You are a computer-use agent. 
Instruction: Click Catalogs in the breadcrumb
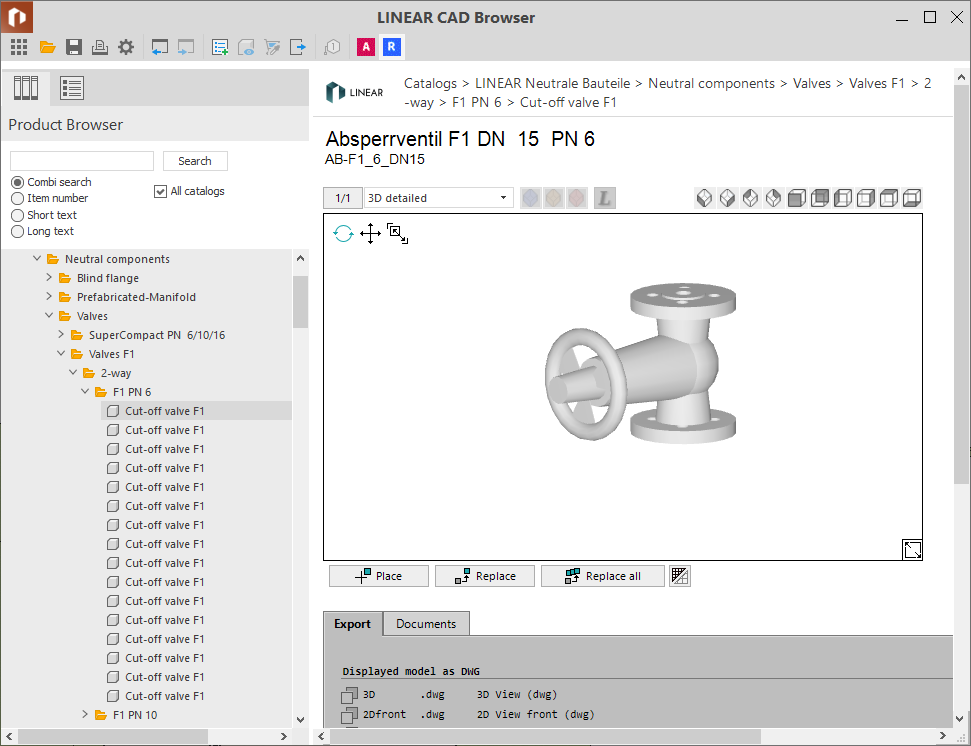click(x=430, y=84)
